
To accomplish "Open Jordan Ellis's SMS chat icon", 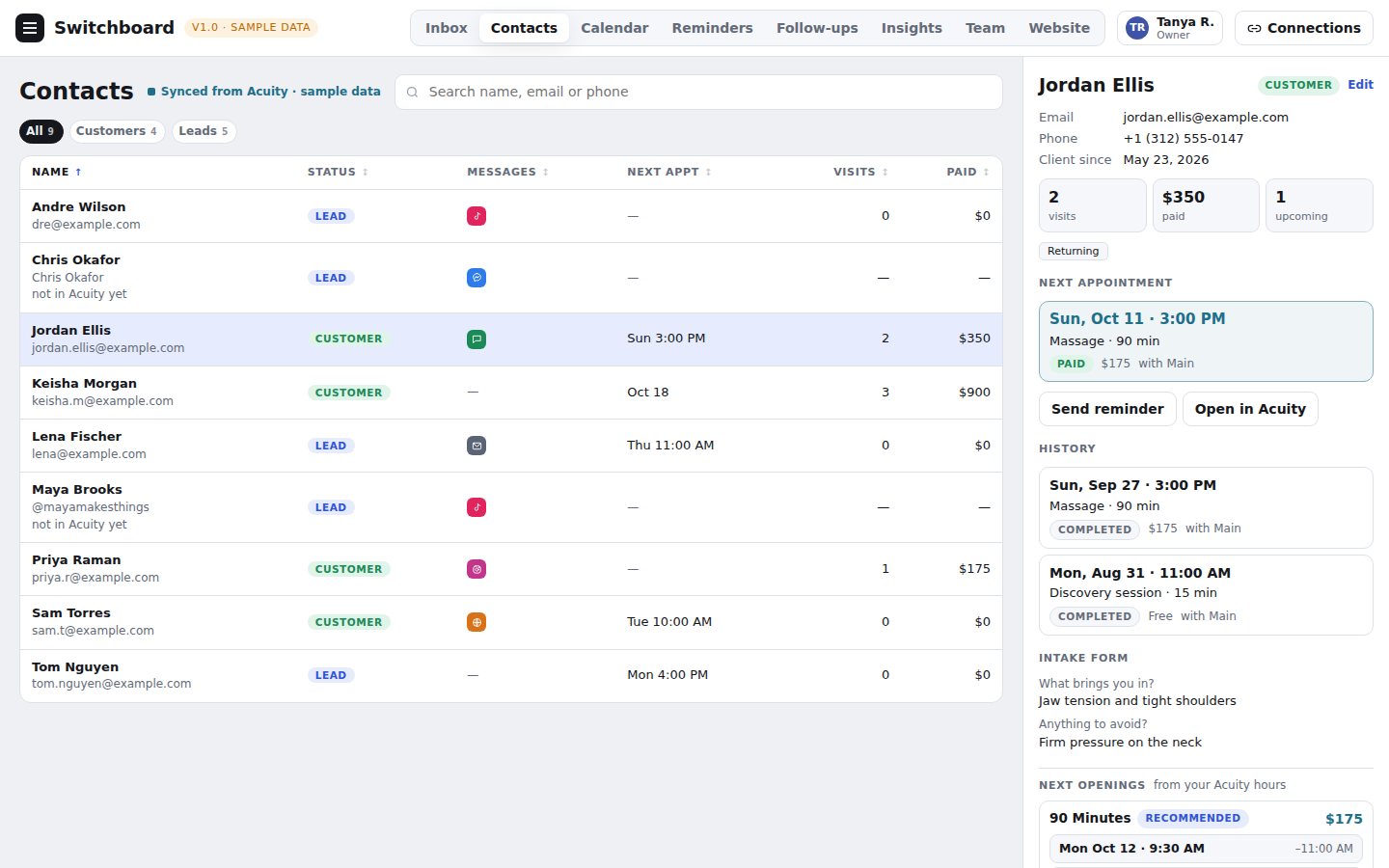I will (477, 339).
